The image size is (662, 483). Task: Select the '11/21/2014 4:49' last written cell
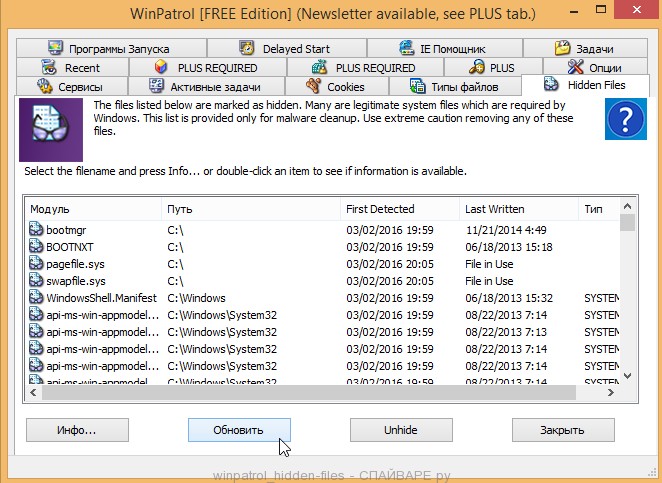pos(506,230)
